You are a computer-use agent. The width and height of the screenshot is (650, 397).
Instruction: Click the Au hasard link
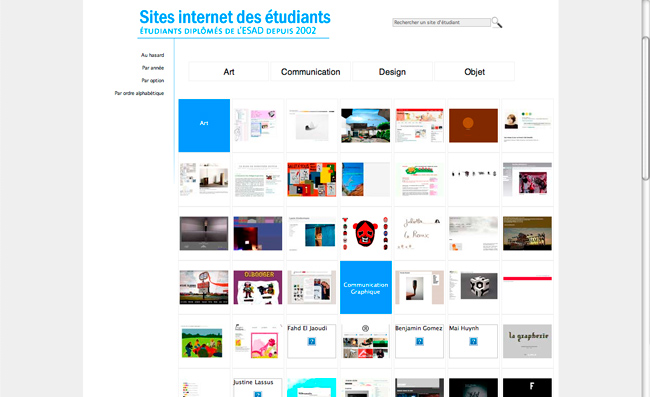pyautogui.click(x=152, y=55)
